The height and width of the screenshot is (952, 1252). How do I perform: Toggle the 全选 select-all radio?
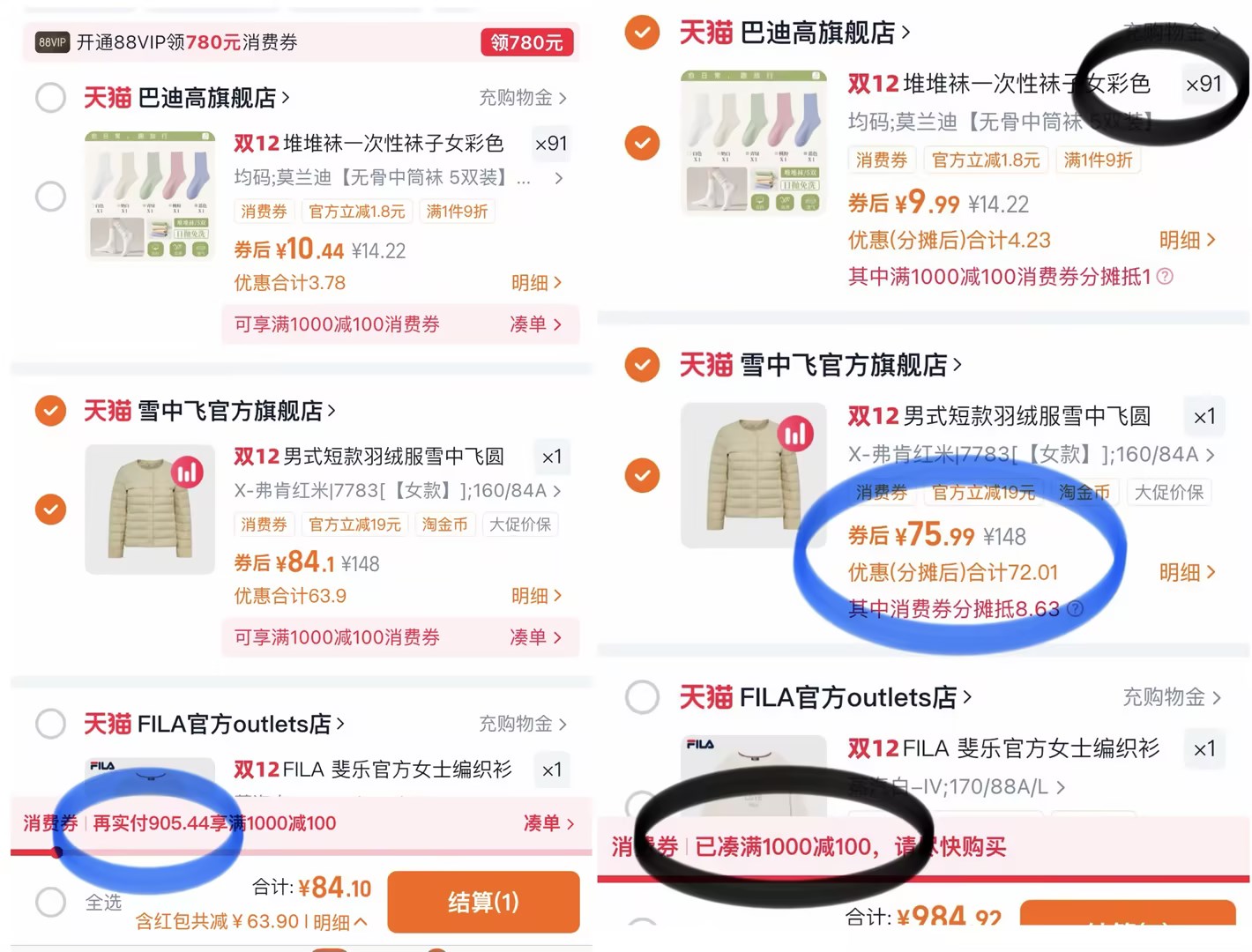click(51, 902)
